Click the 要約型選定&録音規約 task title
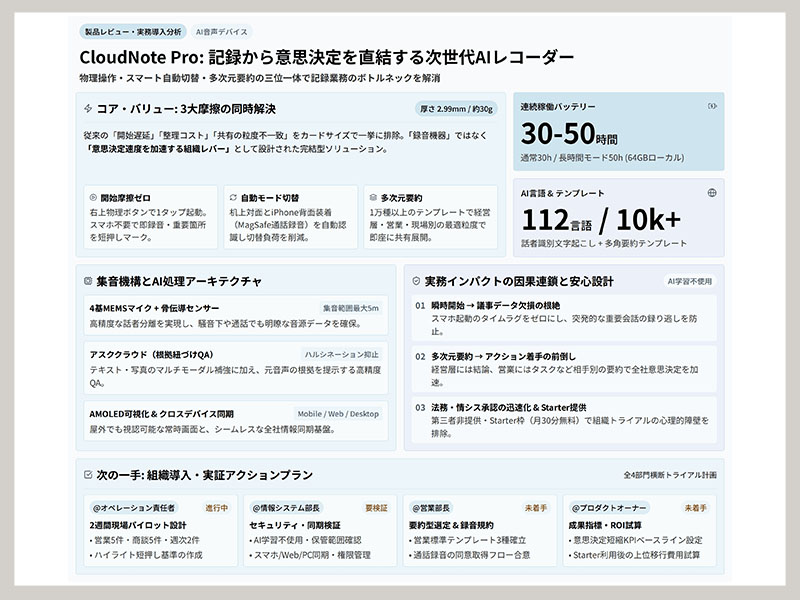This screenshot has width=800, height=600. pyautogui.click(x=451, y=525)
